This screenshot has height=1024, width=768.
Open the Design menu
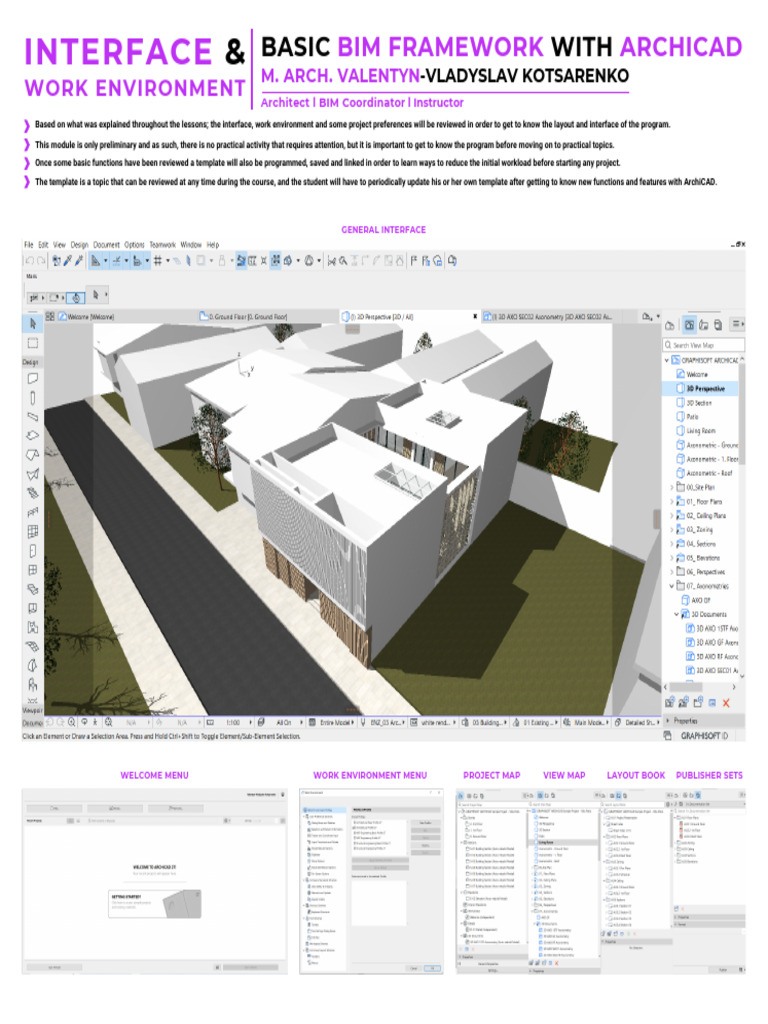(x=80, y=245)
